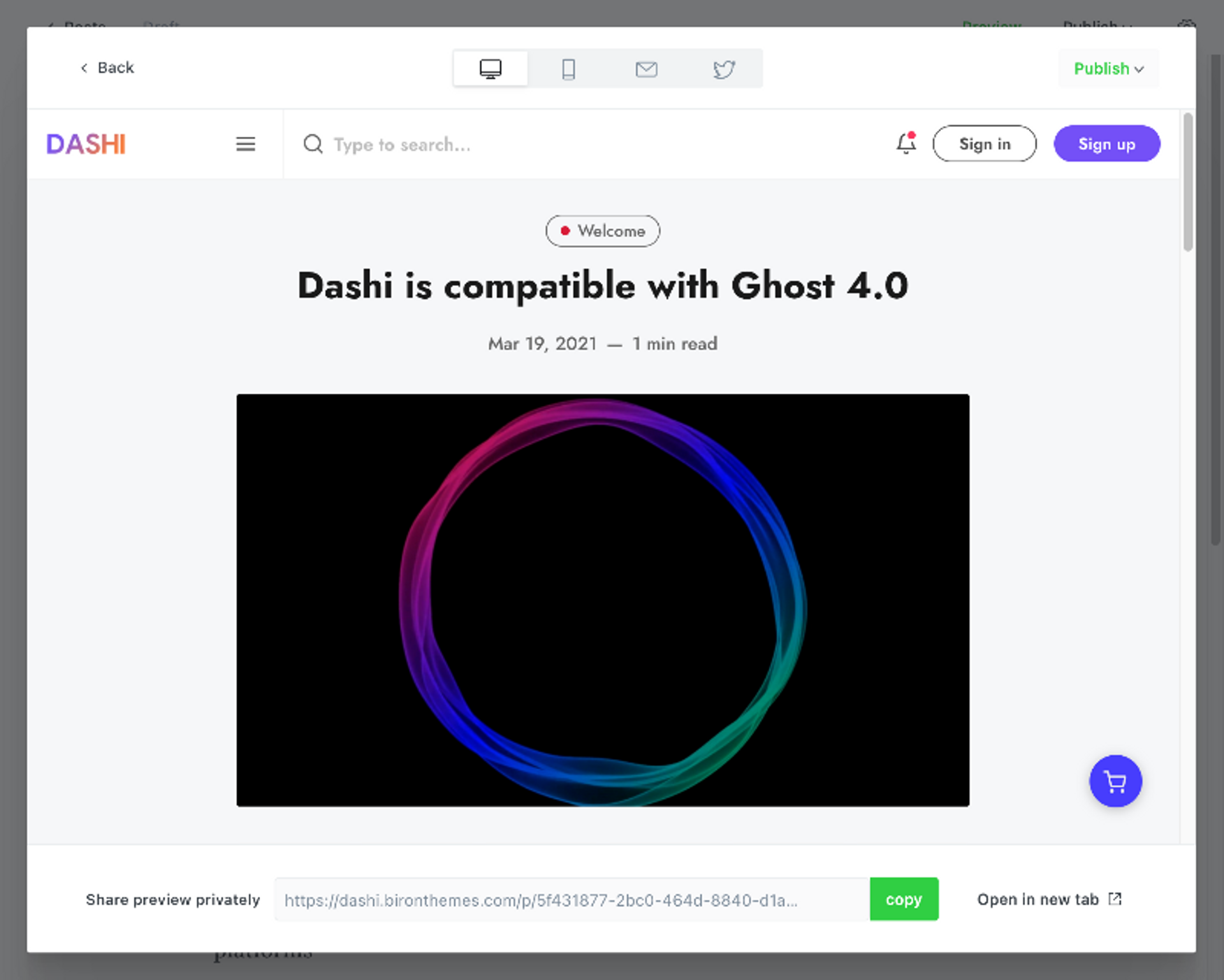This screenshot has width=1224, height=980.
Task: Click Open in new tab link
Action: click(x=1048, y=899)
